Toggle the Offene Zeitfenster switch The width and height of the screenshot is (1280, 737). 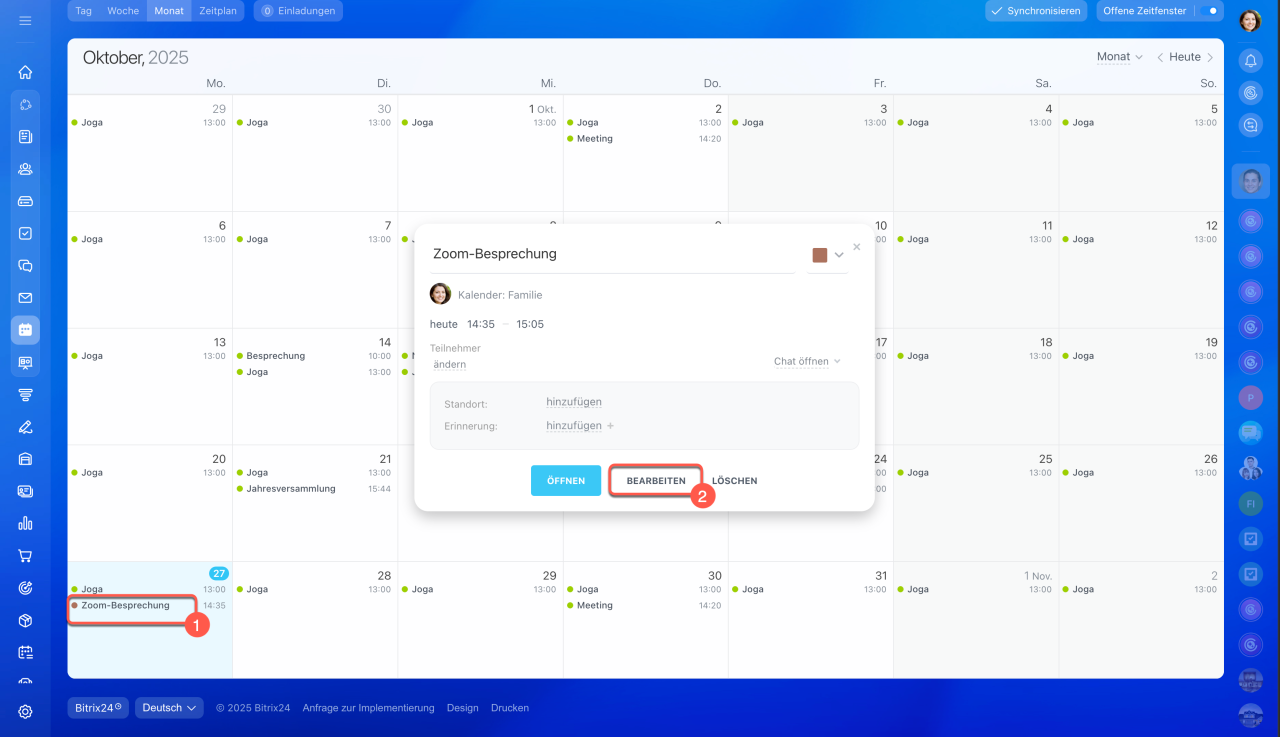pyautogui.click(x=1210, y=11)
